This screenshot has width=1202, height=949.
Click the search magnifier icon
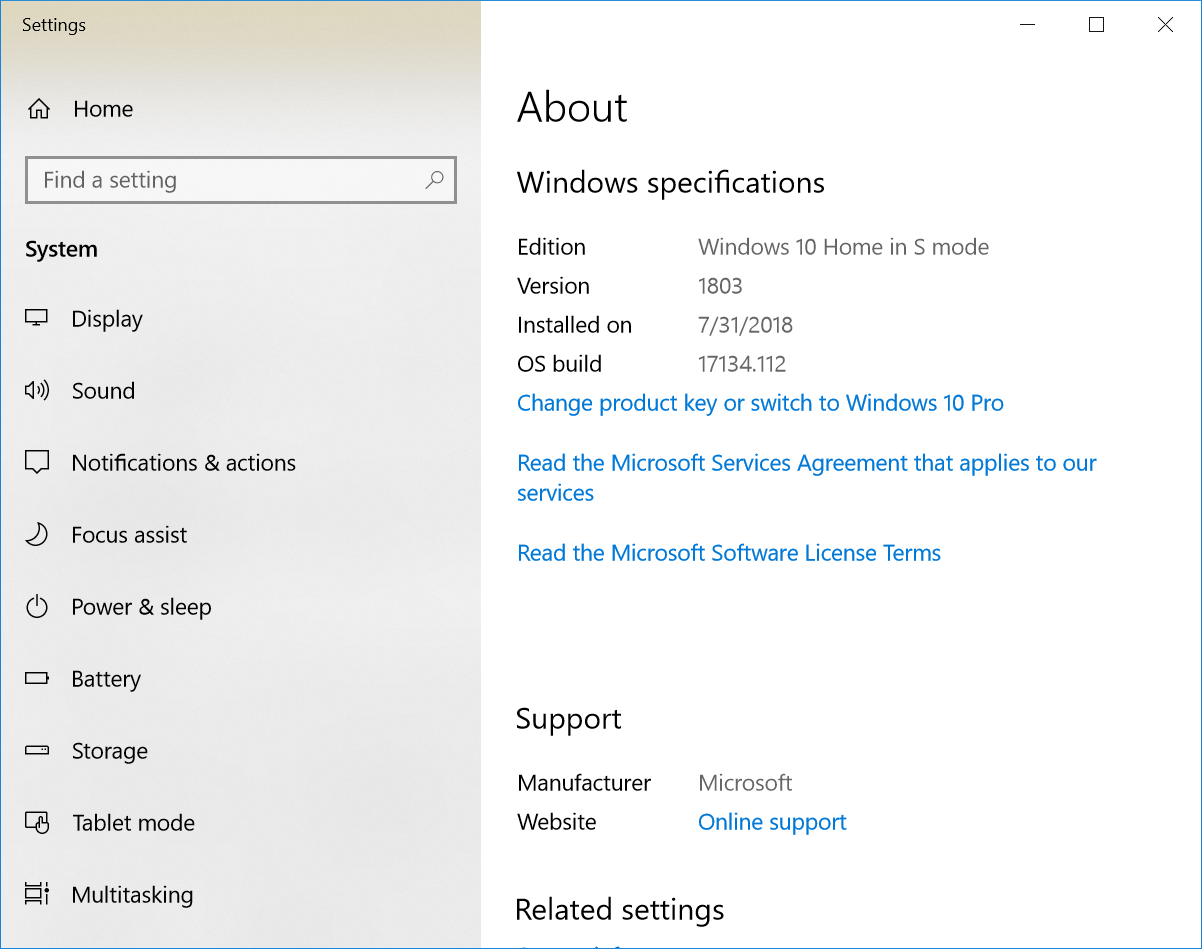(x=434, y=180)
